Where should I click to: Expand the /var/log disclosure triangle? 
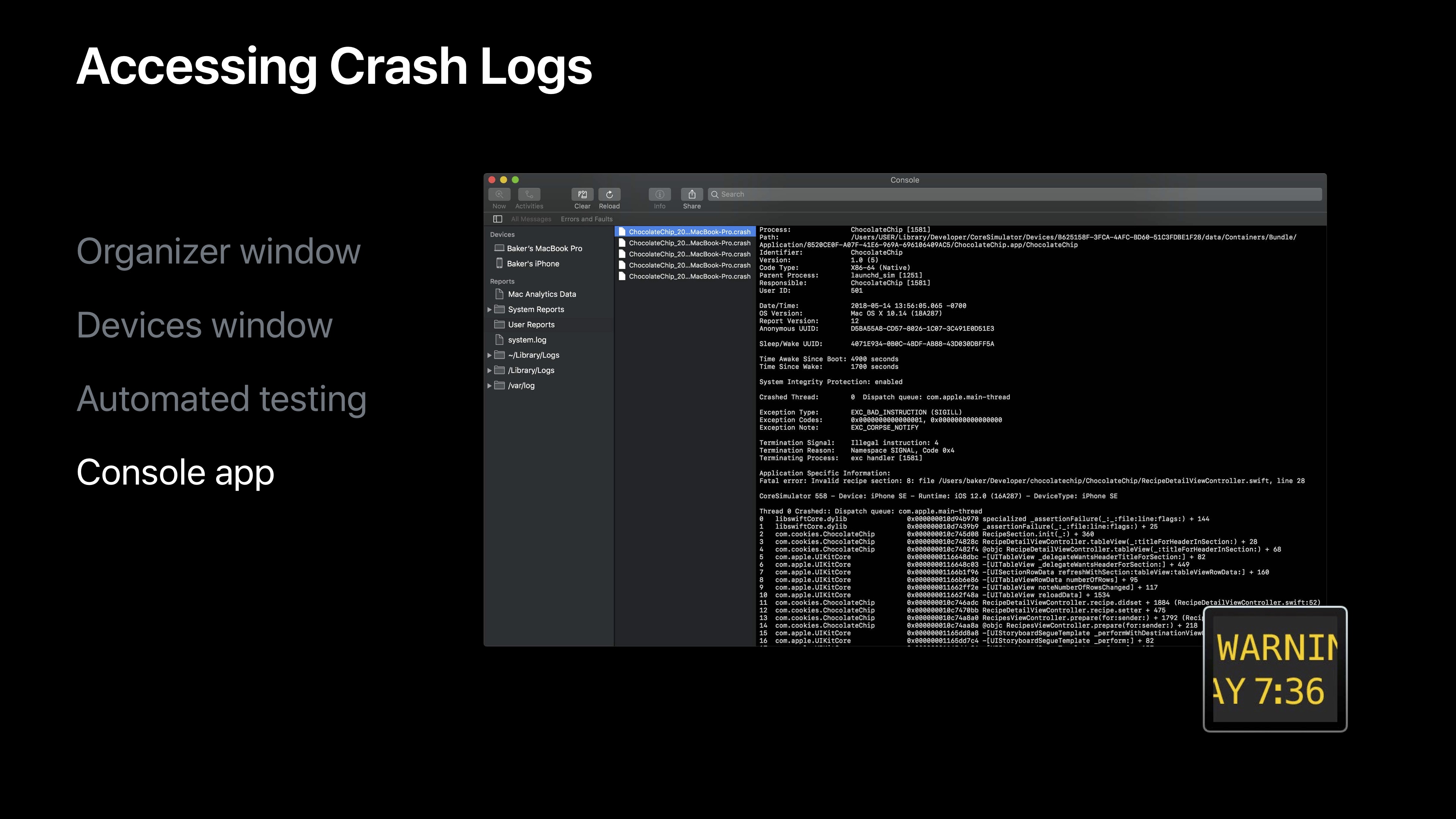click(x=490, y=386)
